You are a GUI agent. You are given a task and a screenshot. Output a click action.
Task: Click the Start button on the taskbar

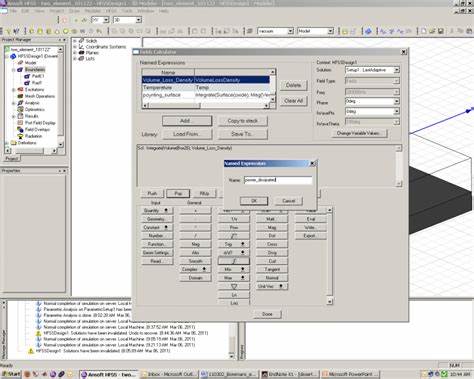[x=11, y=374]
